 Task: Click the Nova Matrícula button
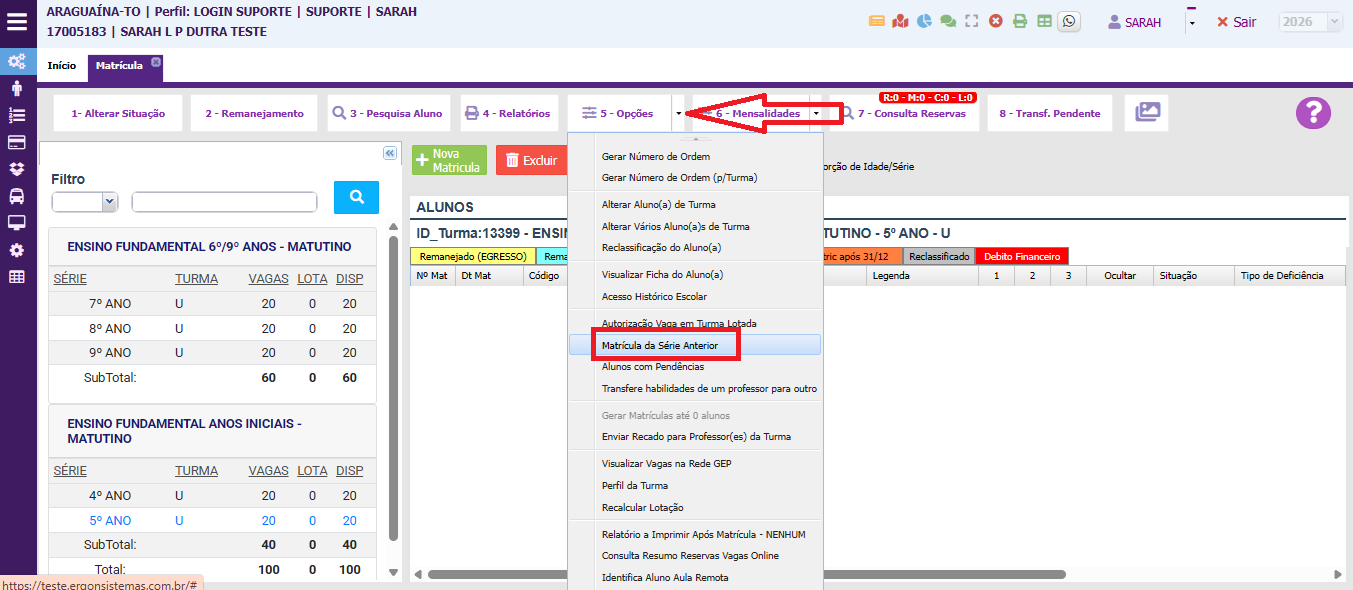tap(449, 161)
